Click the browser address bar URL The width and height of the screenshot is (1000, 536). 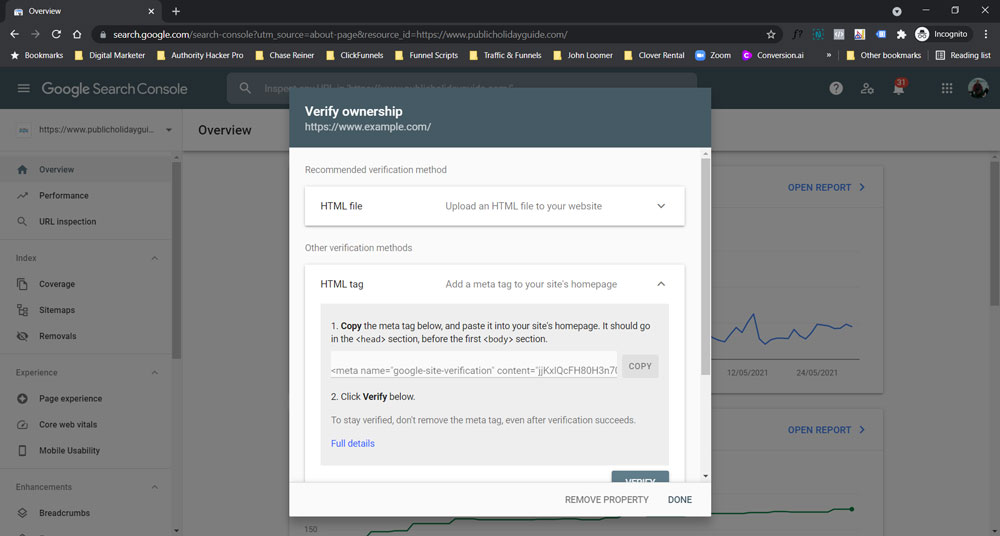click(340, 34)
